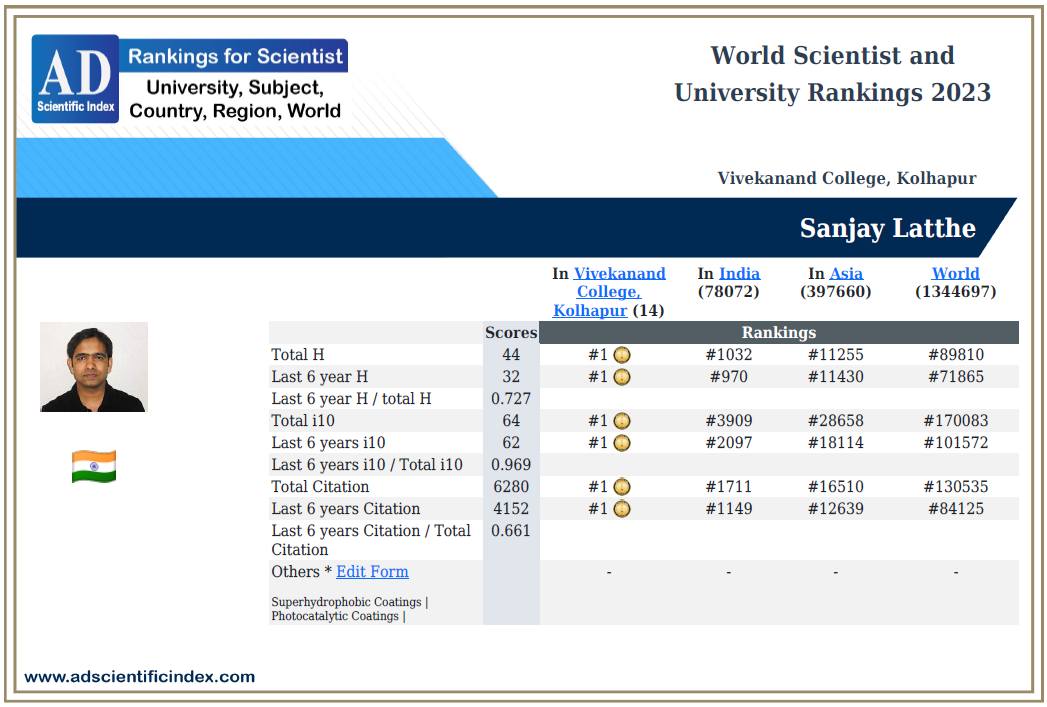Click the India flag icon
The image size is (1047, 707).
click(94, 467)
